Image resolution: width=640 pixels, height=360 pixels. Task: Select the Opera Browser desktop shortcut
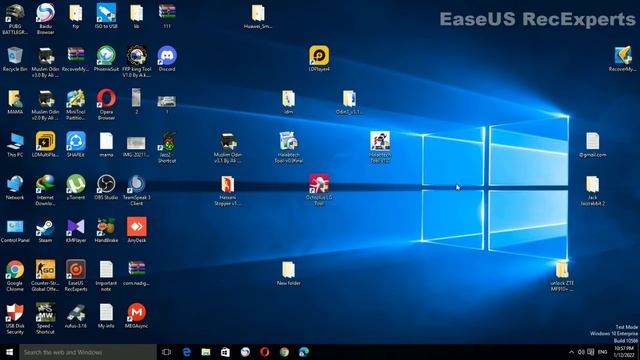point(106,104)
